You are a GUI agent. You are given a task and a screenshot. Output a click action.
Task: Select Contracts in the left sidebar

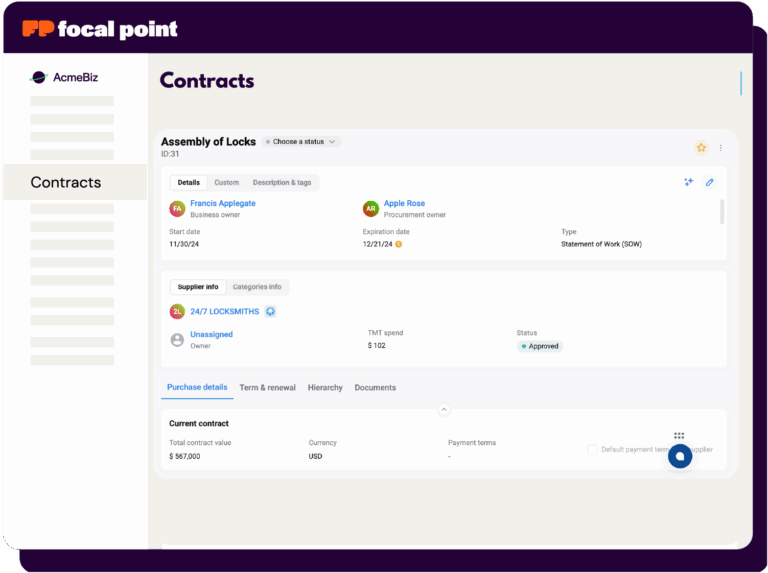[x=66, y=182]
